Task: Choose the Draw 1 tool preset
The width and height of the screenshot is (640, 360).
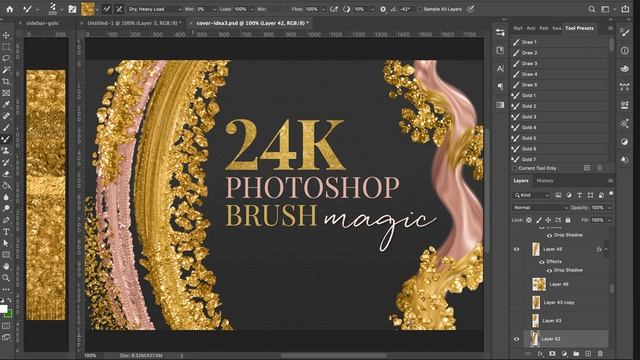Action: (x=560, y=42)
